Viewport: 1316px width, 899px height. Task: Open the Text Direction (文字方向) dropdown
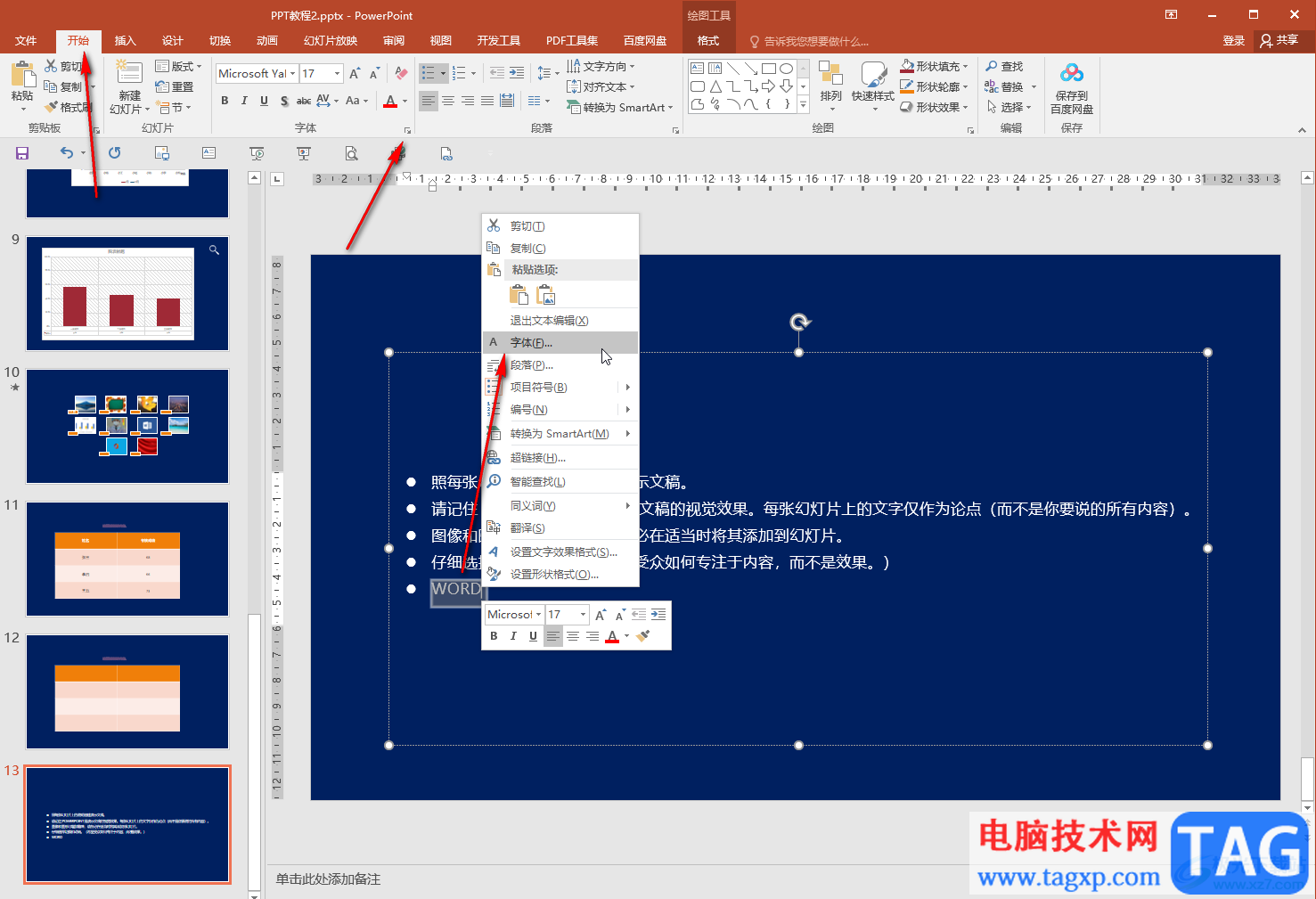[601, 66]
